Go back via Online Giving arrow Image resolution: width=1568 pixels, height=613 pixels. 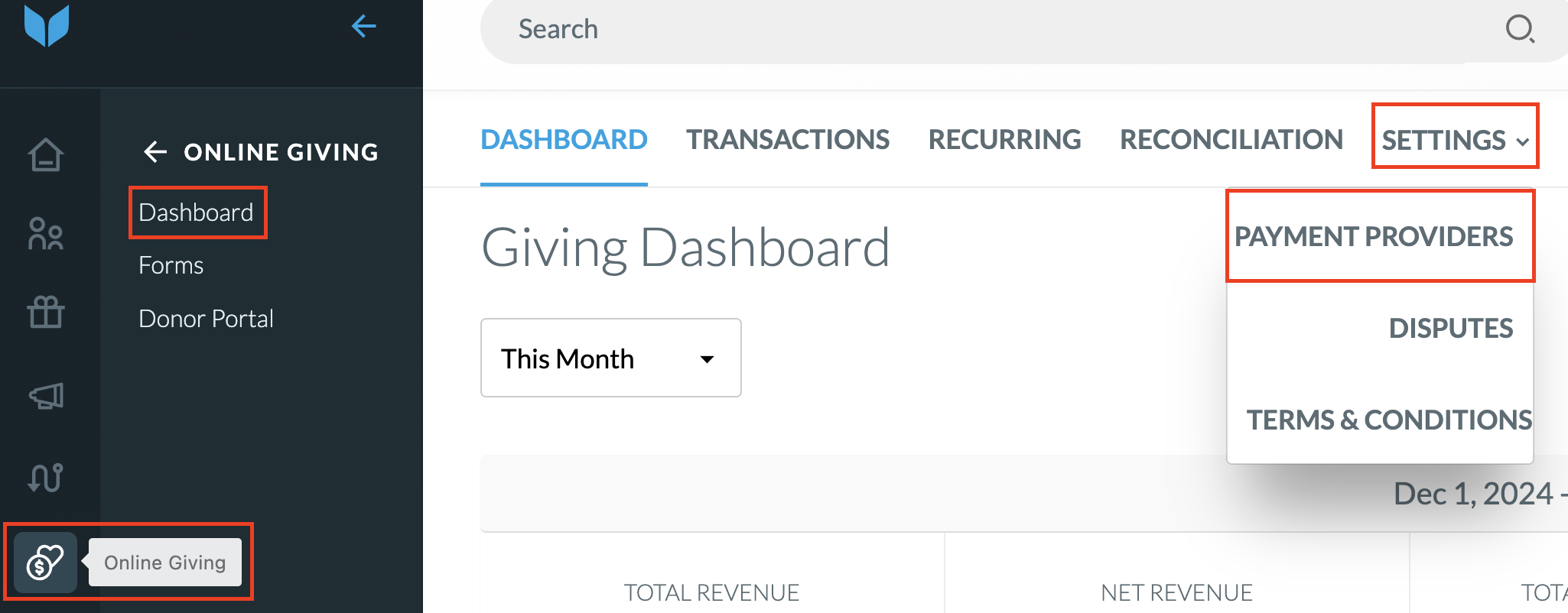click(x=155, y=152)
